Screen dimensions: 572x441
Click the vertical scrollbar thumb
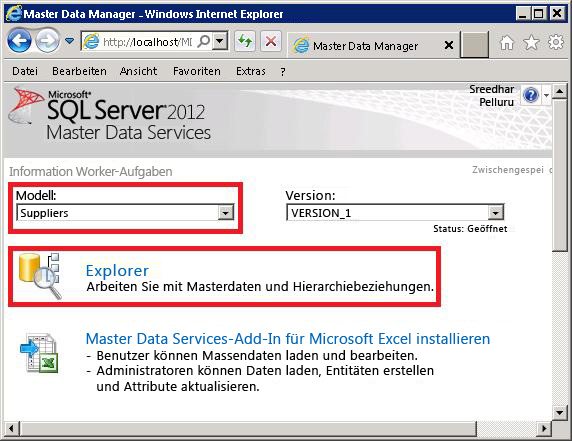coord(560,175)
